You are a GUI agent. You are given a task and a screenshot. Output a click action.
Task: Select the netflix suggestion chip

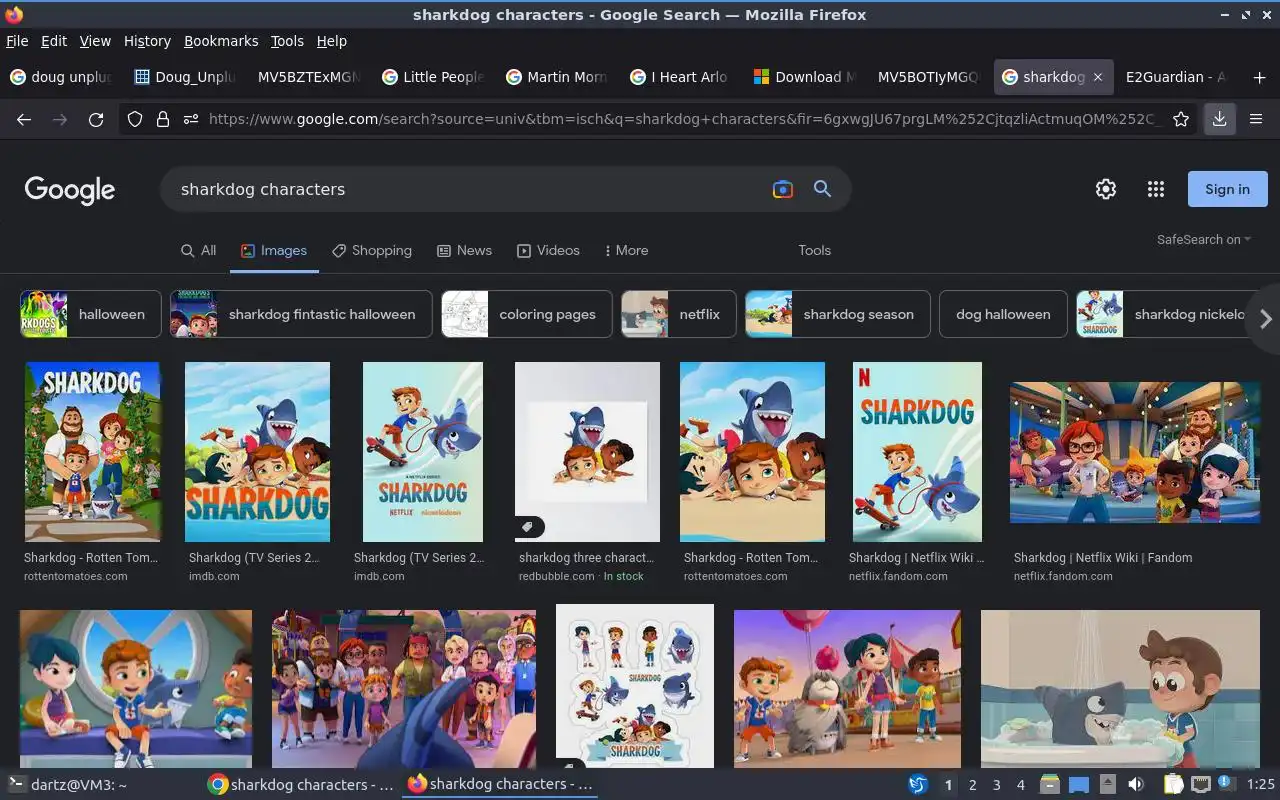tap(679, 314)
